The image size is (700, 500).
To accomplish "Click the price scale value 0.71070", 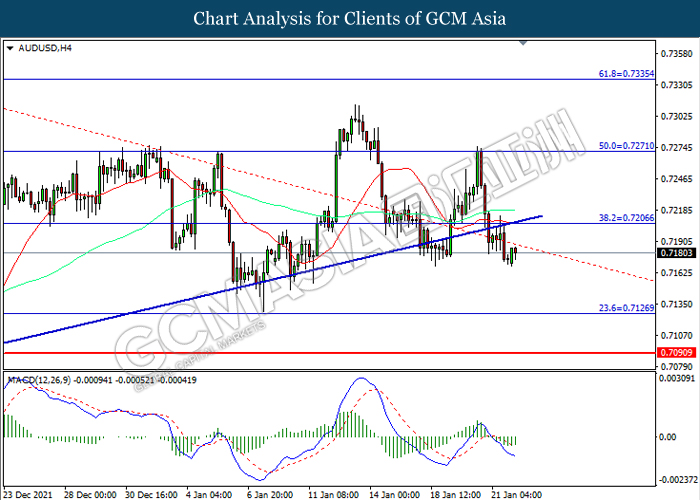I will [x=676, y=335].
